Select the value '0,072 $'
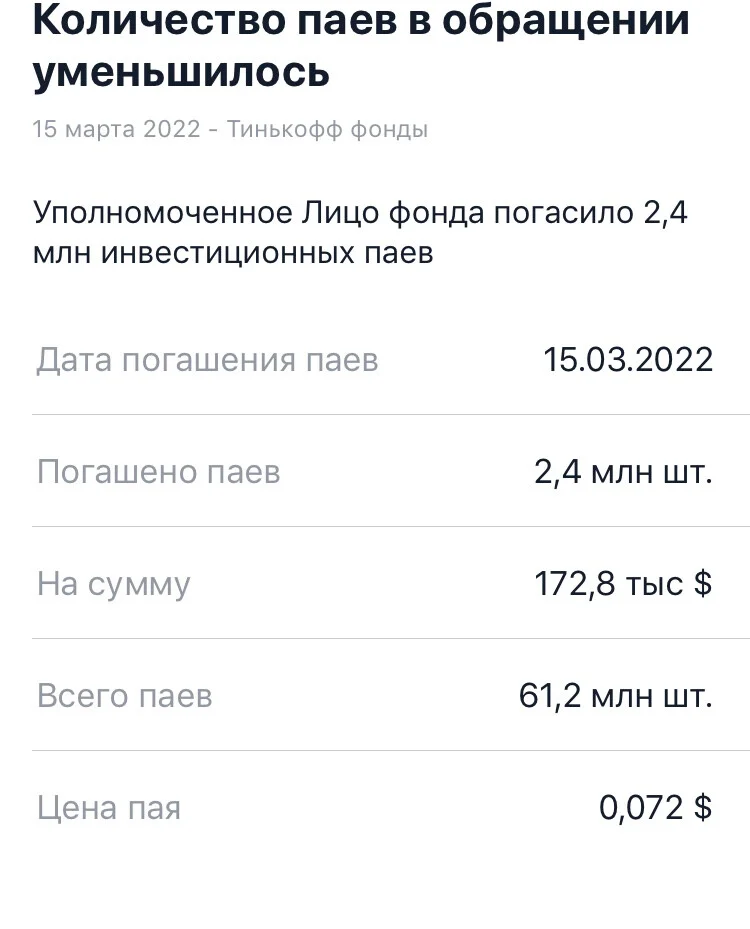The image size is (750, 929). tap(655, 807)
